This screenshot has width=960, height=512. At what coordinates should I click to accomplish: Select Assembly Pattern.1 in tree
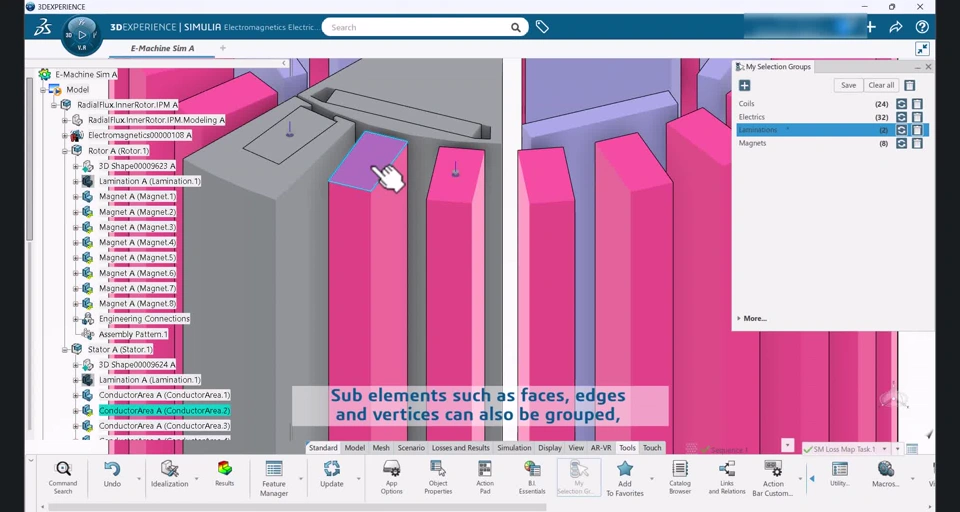point(133,334)
